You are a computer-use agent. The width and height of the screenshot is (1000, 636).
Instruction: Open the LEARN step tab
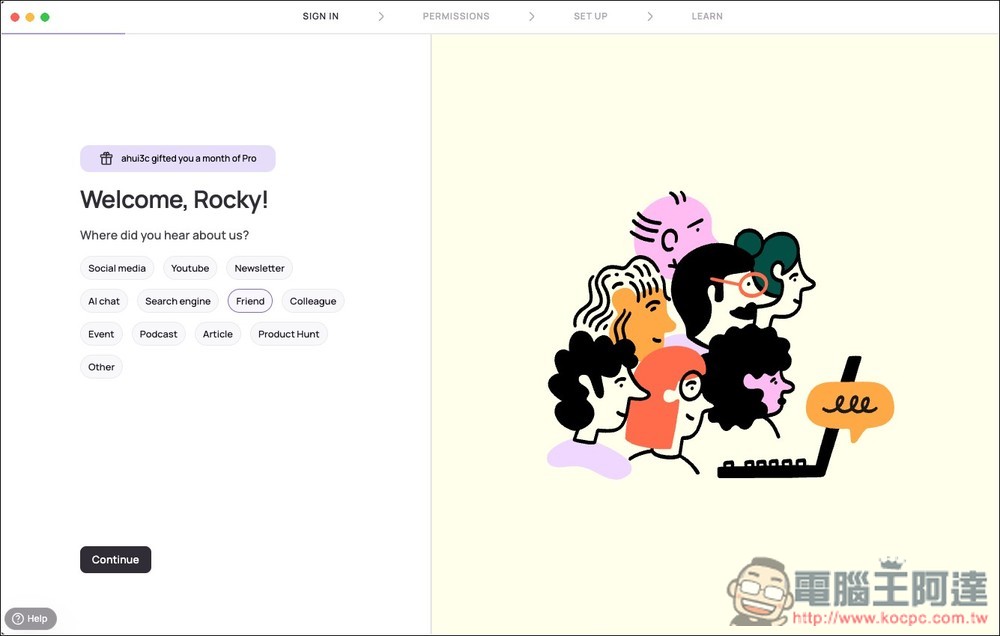pyautogui.click(x=707, y=17)
